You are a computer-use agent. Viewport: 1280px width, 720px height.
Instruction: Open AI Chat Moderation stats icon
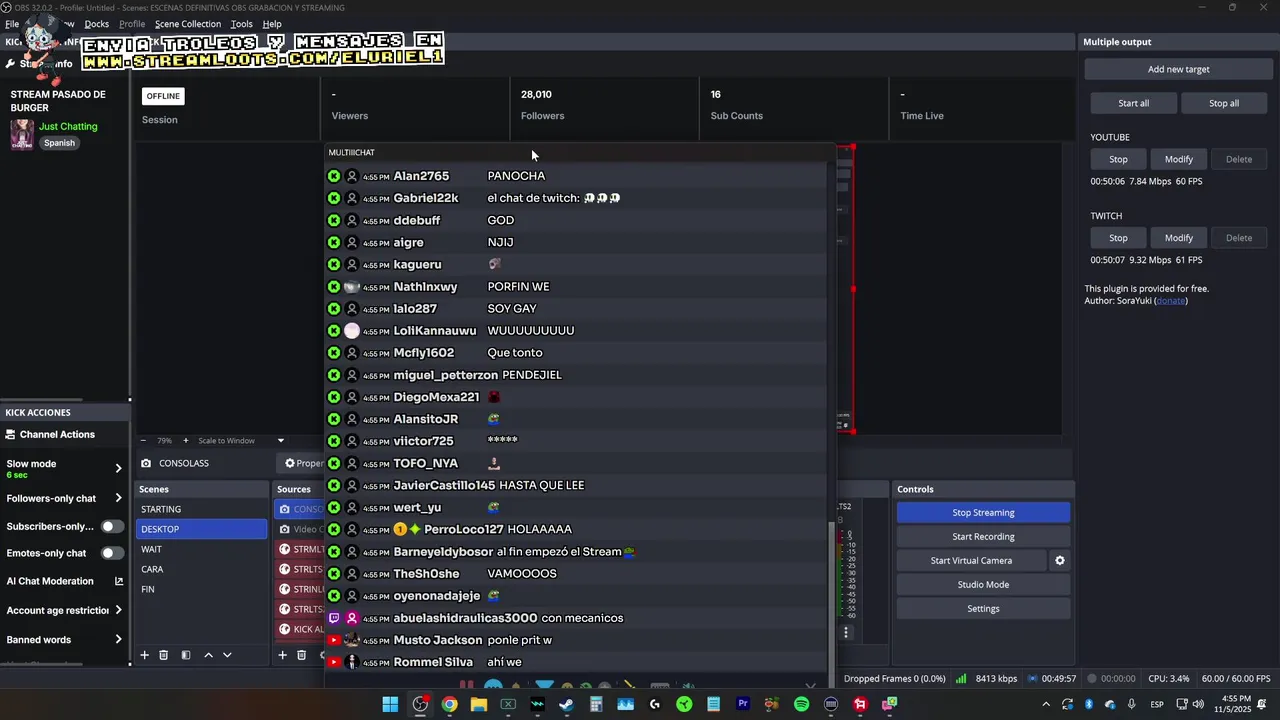tap(119, 581)
